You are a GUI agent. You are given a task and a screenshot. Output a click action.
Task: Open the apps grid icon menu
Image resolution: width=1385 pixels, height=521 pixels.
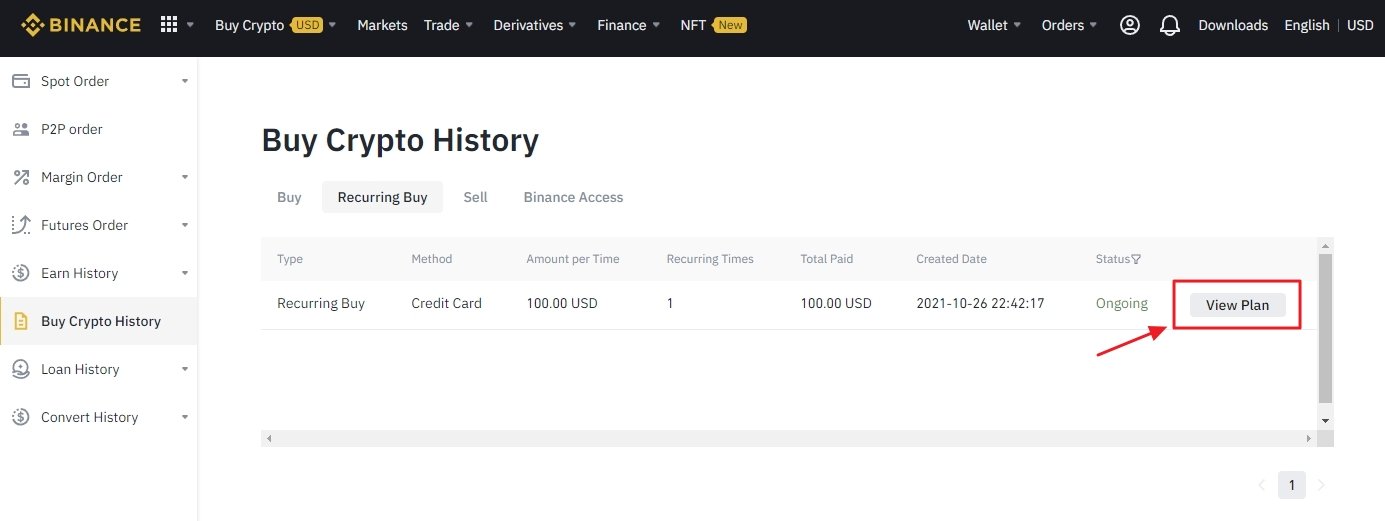point(168,25)
